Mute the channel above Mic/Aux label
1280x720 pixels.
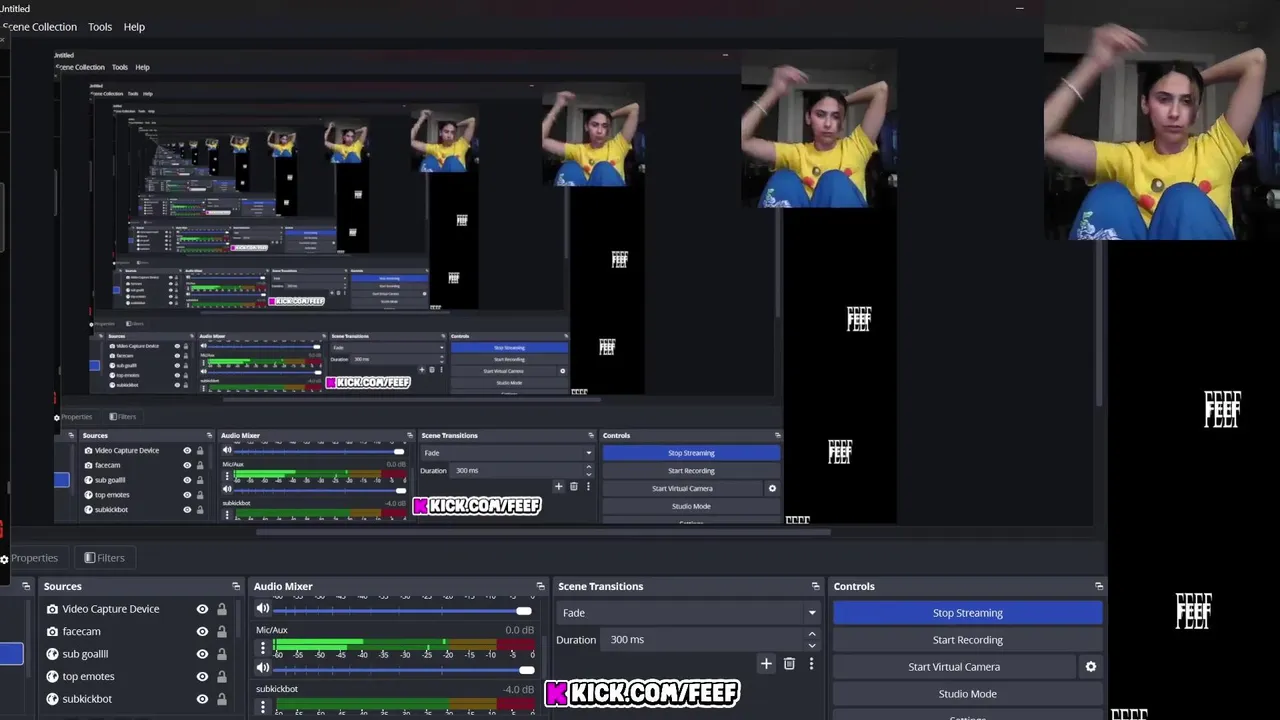click(x=263, y=608)
